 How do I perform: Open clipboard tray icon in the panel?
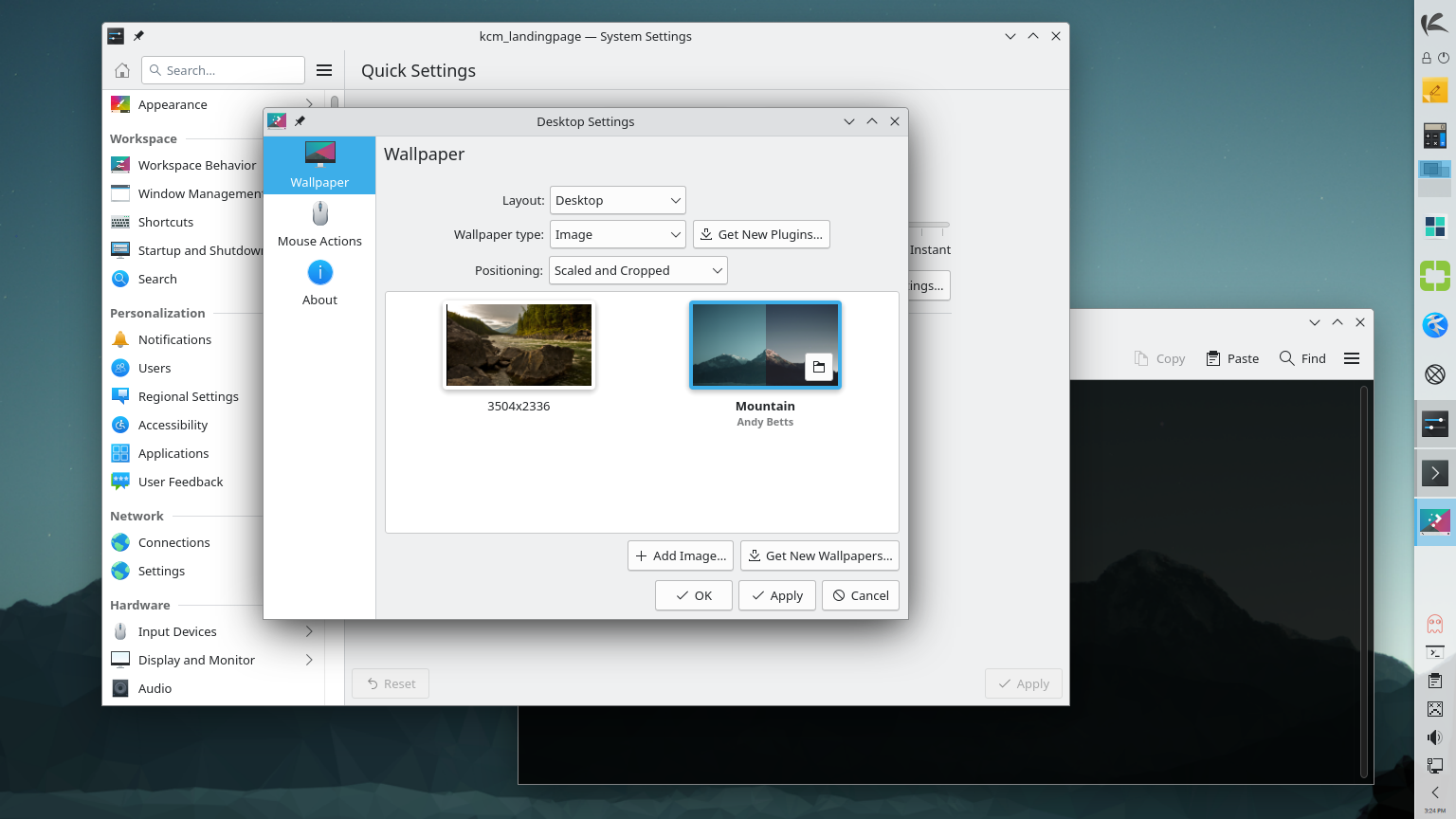tap(1434, 681)
